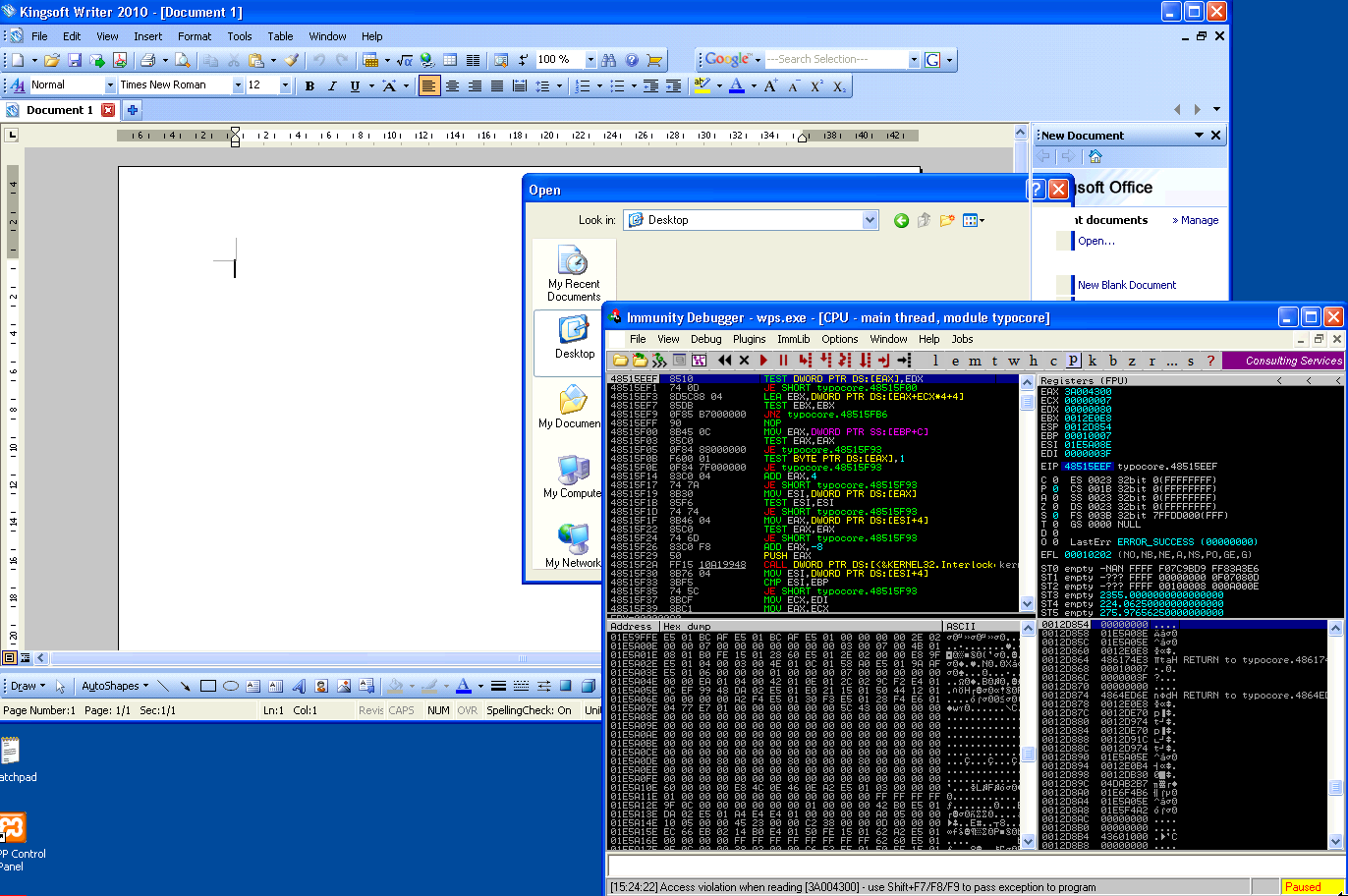Click the equation editor square-root icon
Image resolution: width=1348 pixels, height=896 pixels.
point(405,60)
